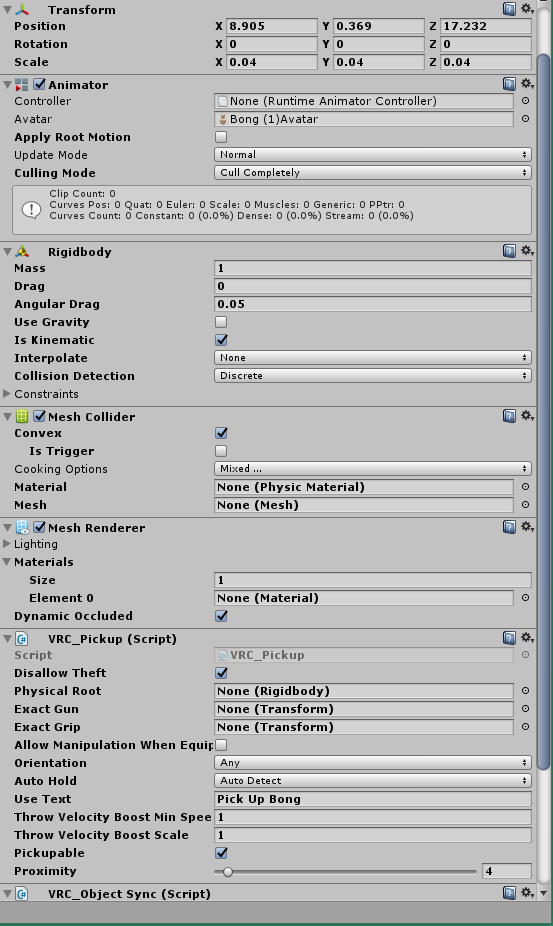
Task: Click the Use Text input field
Action: [x=372, y=798]
